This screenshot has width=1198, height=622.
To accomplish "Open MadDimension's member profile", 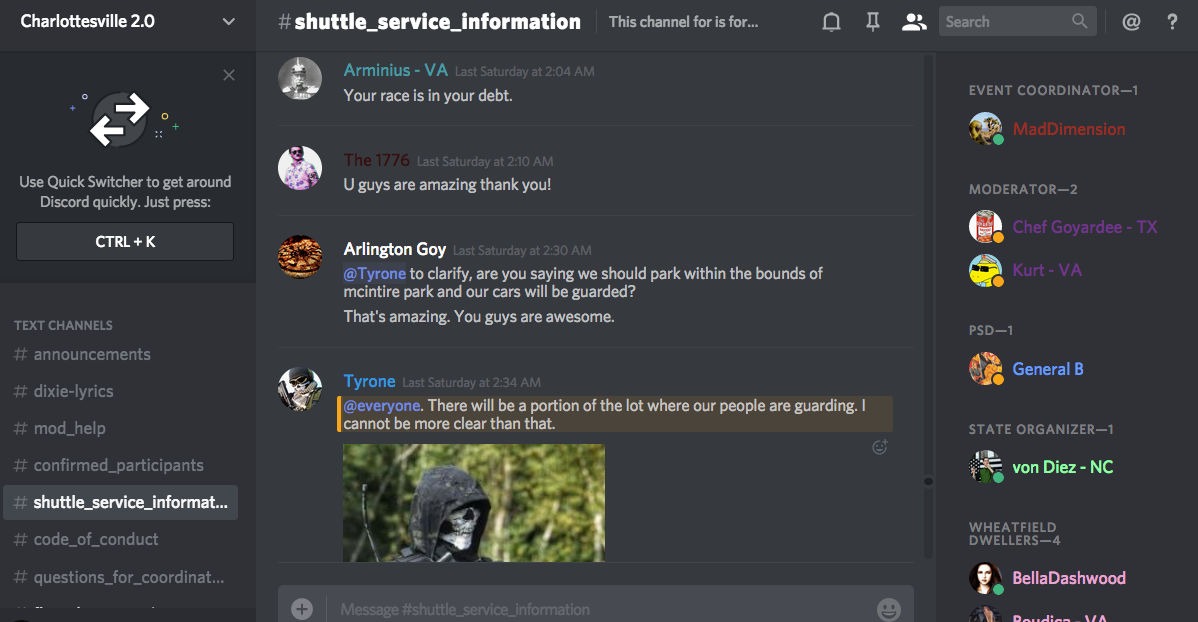I will 1068,129.
